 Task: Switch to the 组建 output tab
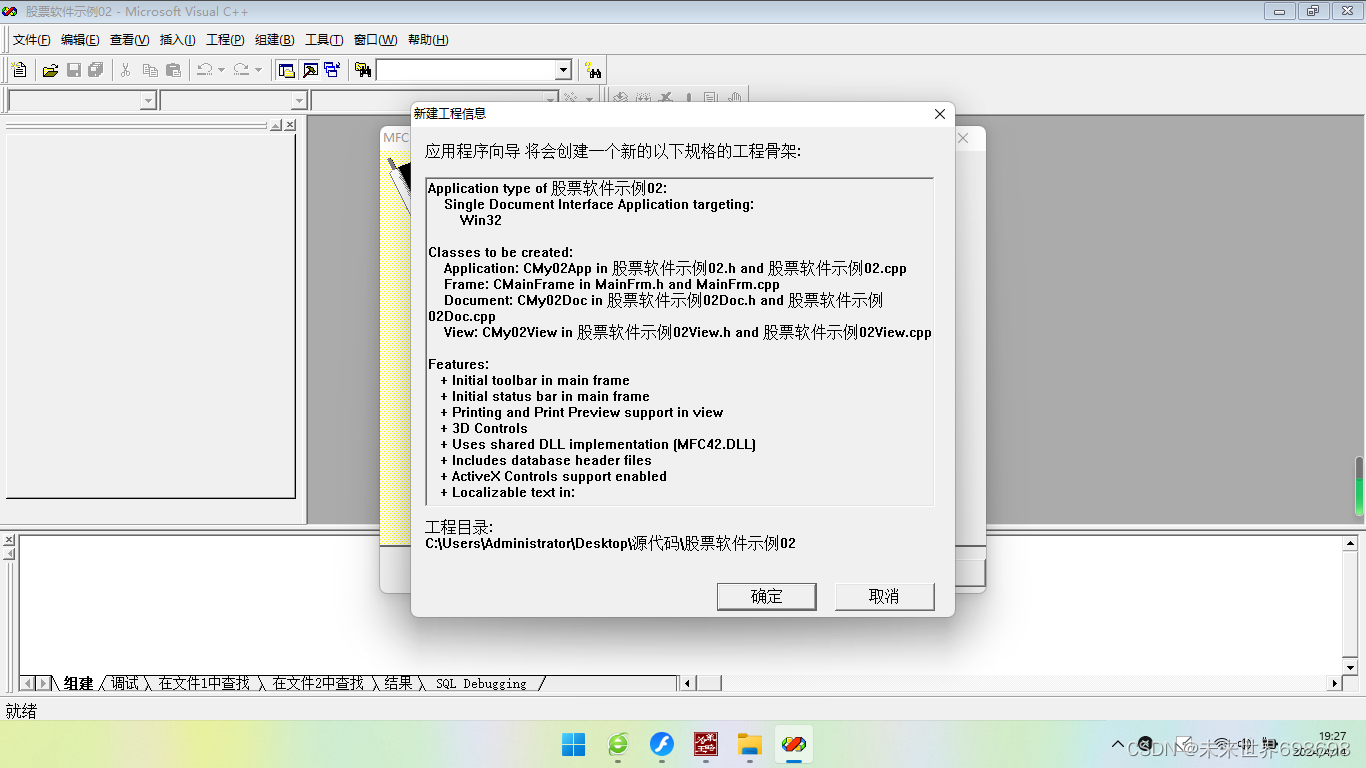[78, 683]
